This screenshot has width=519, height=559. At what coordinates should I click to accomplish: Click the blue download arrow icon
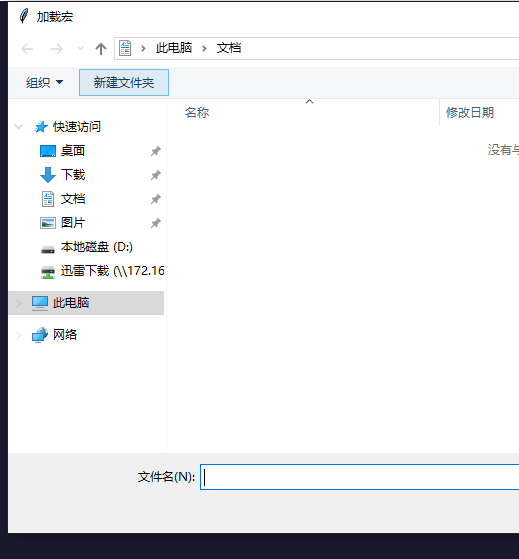(x=48, y=175)
